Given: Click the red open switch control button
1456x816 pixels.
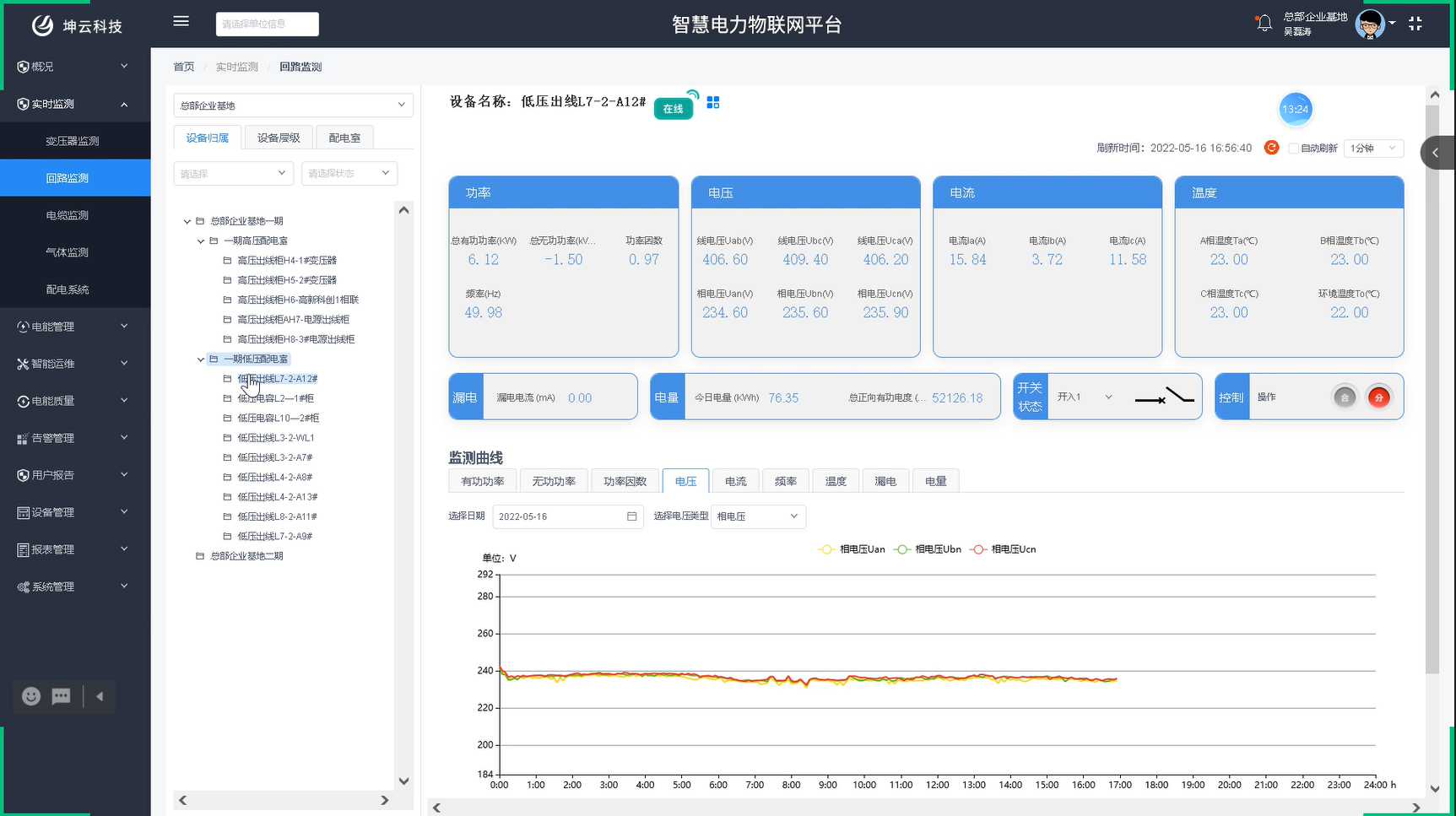Looking at the screenshot, I should [1379, 397].
